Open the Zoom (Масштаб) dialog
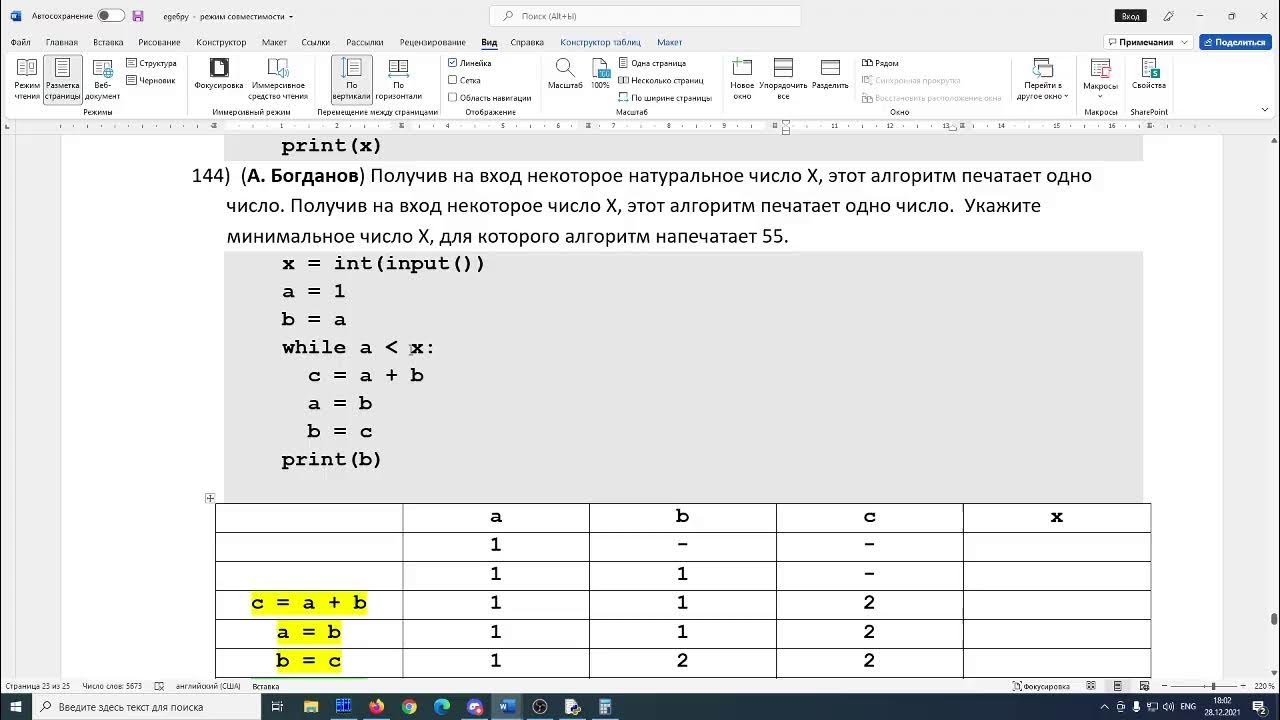 565,75
